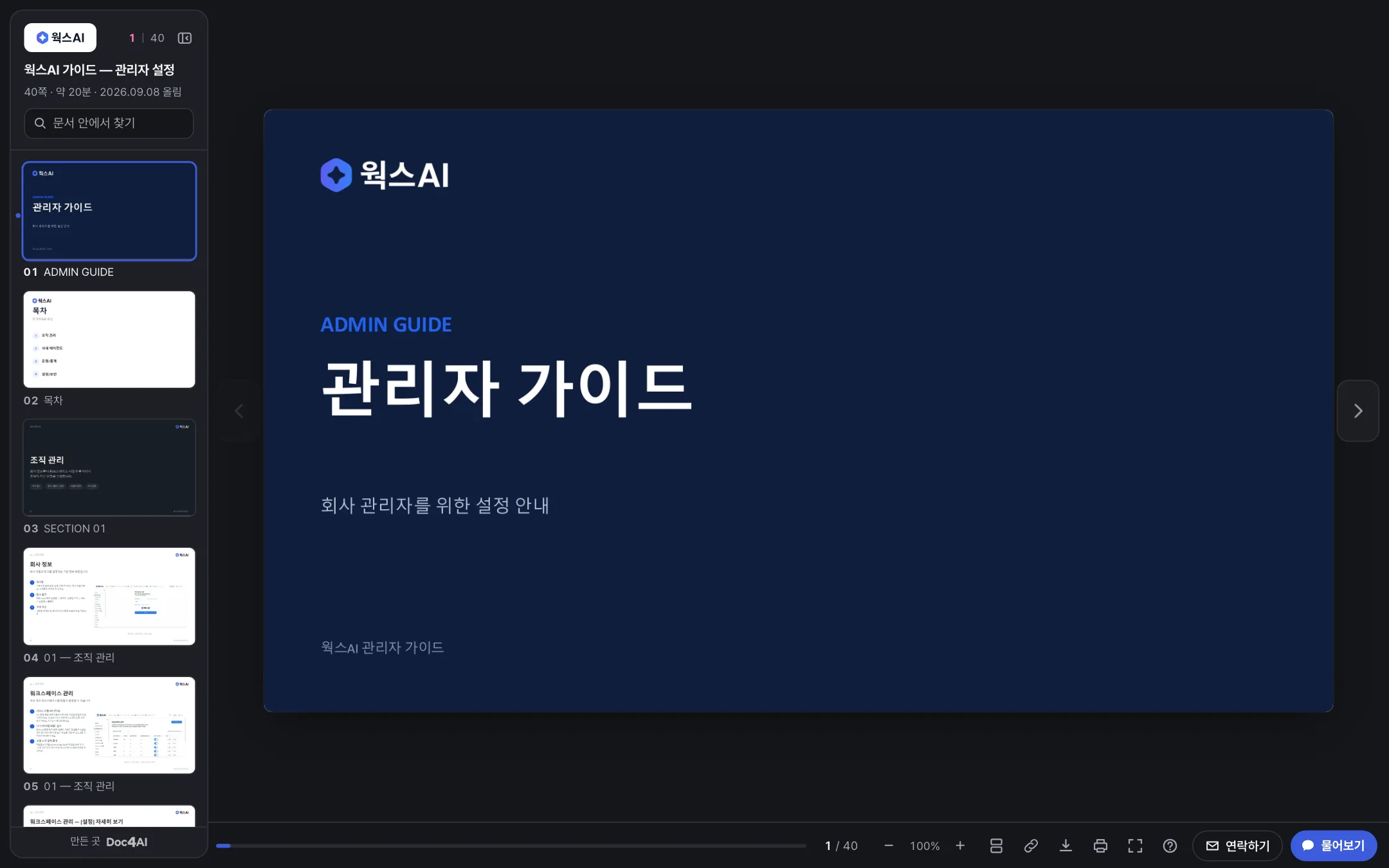Open Doc4AI link in sidebar footer
This screenshot has height=868, width=1389.
pos(127,842)
